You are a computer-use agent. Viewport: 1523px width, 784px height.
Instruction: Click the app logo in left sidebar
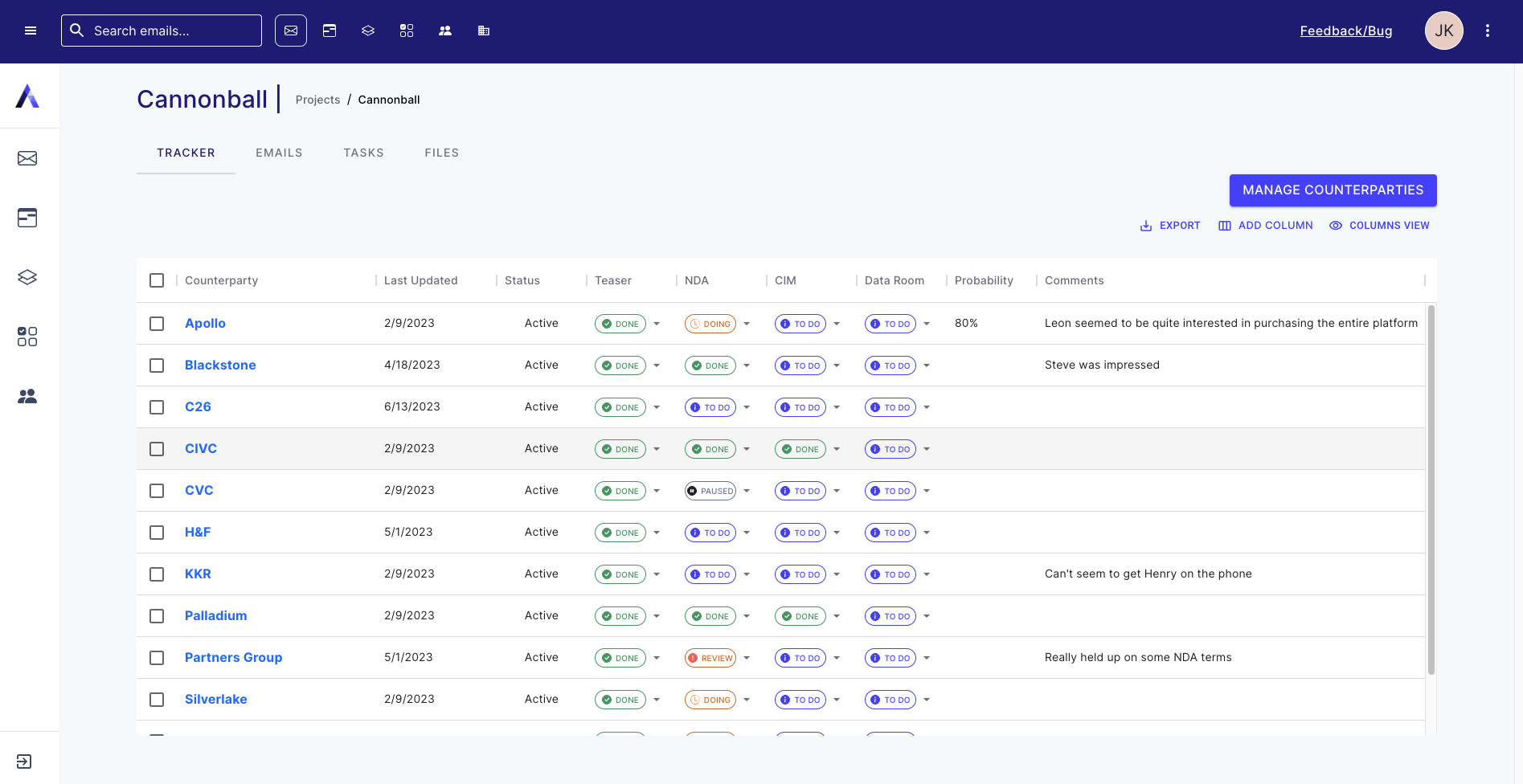[28, 96]
